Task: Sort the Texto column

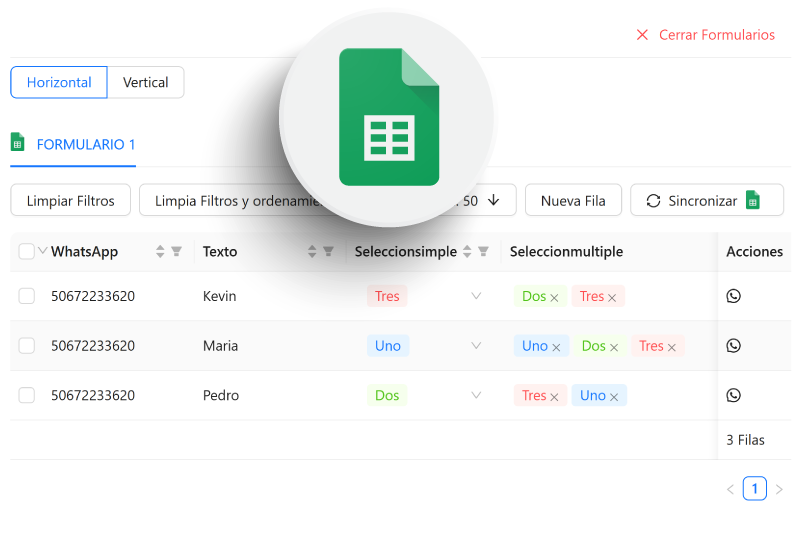Action: (x=312, y=251)
